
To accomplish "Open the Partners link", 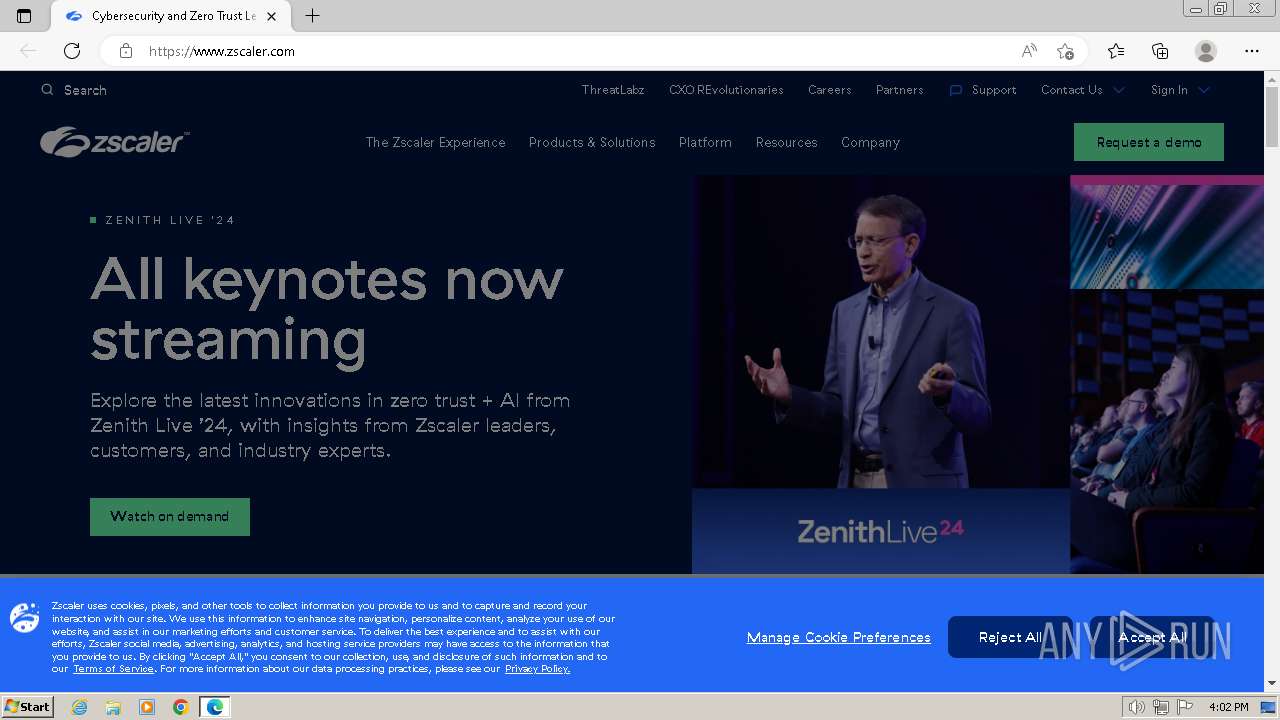I will [x=900, y=90].
